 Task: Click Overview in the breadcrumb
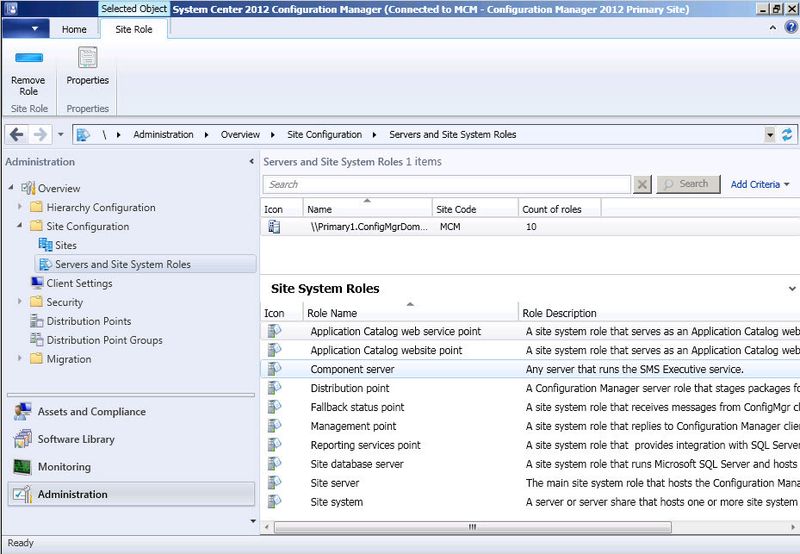pyautogui.click(x=240, y=135)
